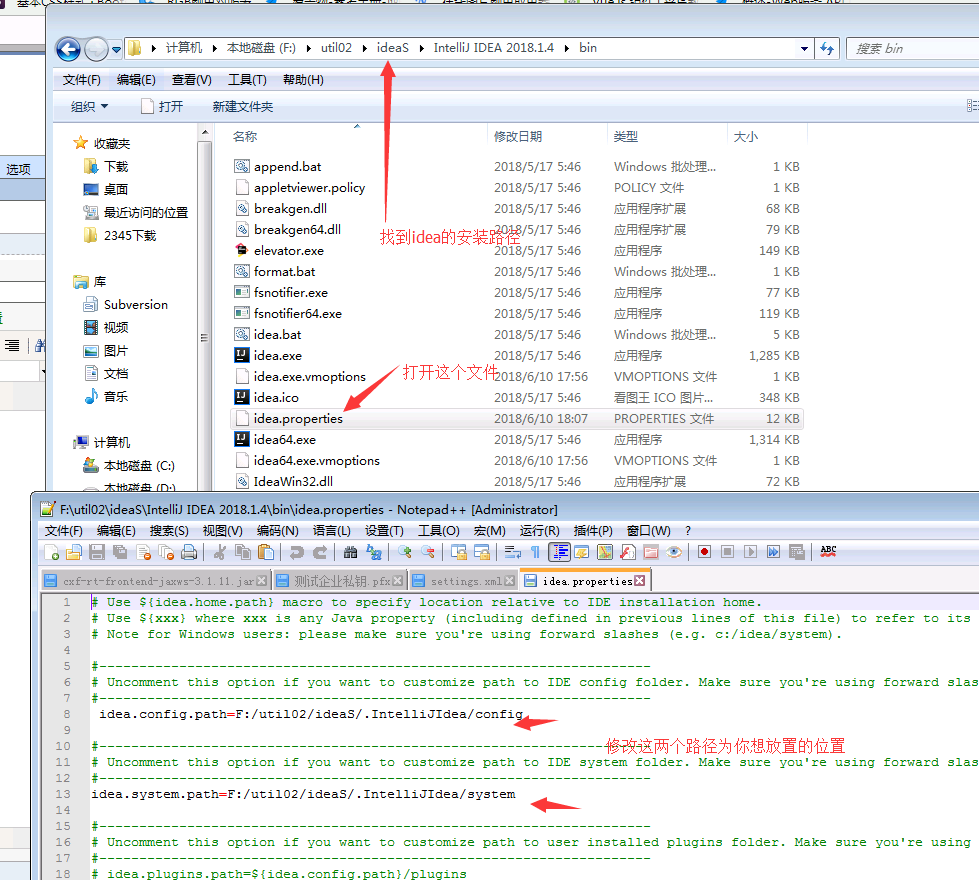This screenshot has width=979, height=880.
Task: Click the Copy icon in Notepad++ toolbar
Action: pos(242,552)
